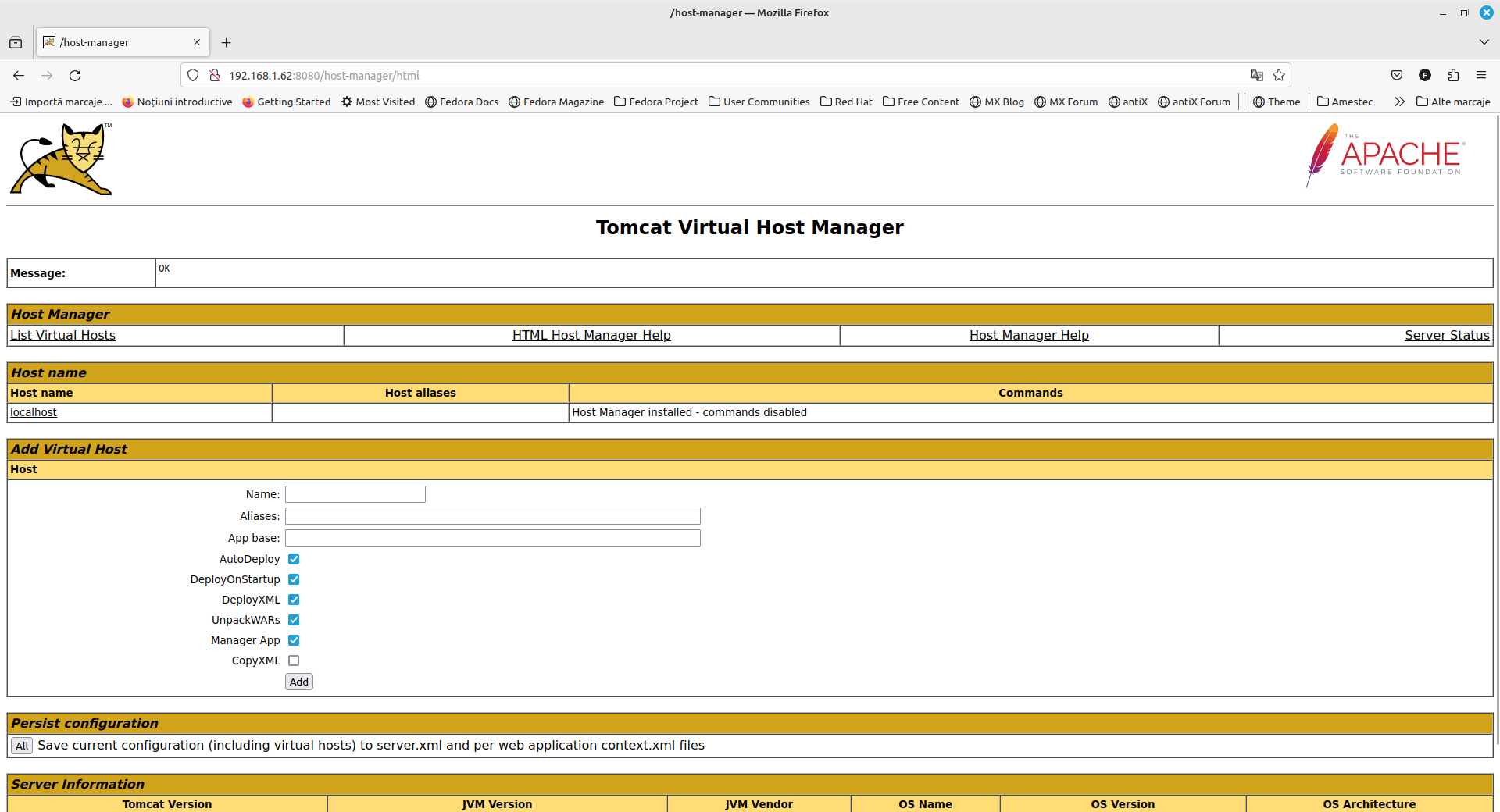The height and width of the screenshot is (812, 1500).
Task: Open the Amestec bookmark folder
Action: [x=1345, y=101]
